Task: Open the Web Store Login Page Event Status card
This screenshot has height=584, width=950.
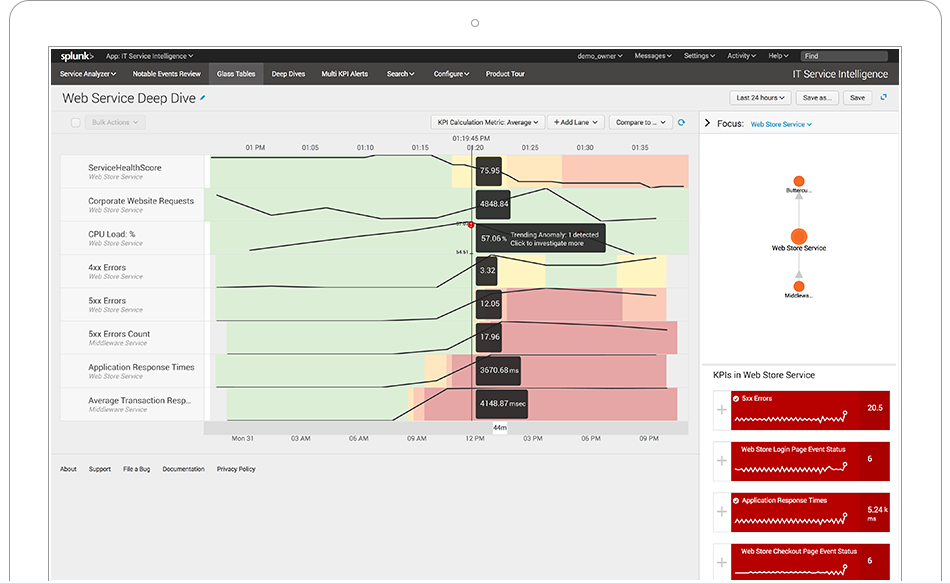Action: click(x=810, y=461)
